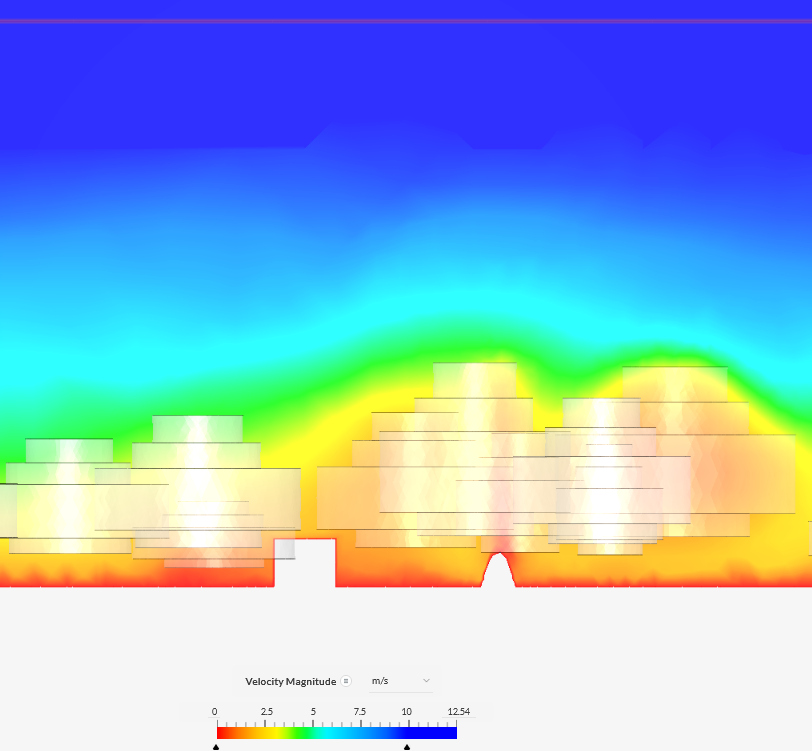Click the 7.5 tick label on the scale
The width and height of the screenshot is (812, 751).
point(360,711)
